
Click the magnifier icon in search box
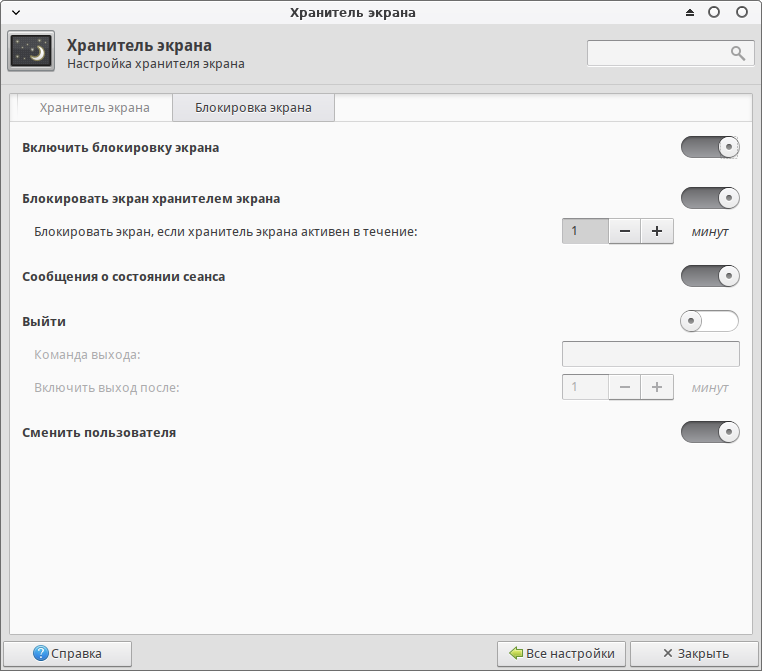(x=737, y=53)
